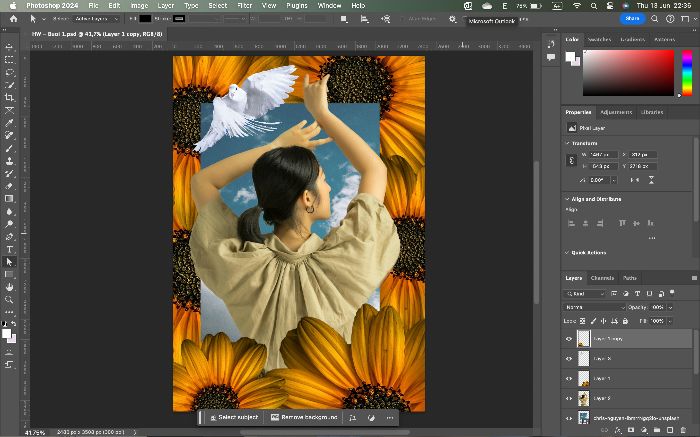Click the rainbow hue slider strip
This screenshot has height=437, width=700.
click(687, 72)
